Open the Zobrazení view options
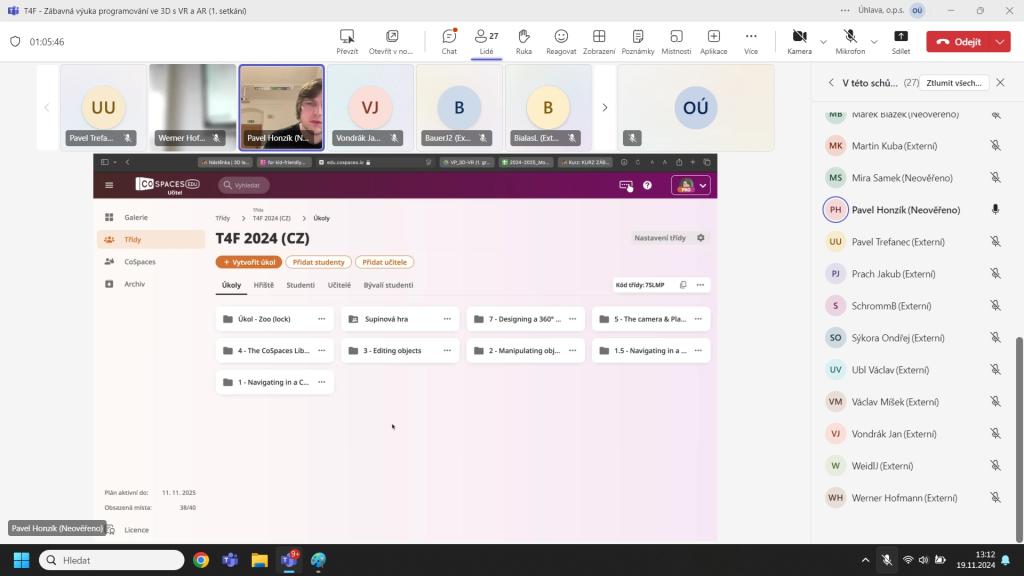This screenshot has height=576, width=1024. [x=599, y=41]
